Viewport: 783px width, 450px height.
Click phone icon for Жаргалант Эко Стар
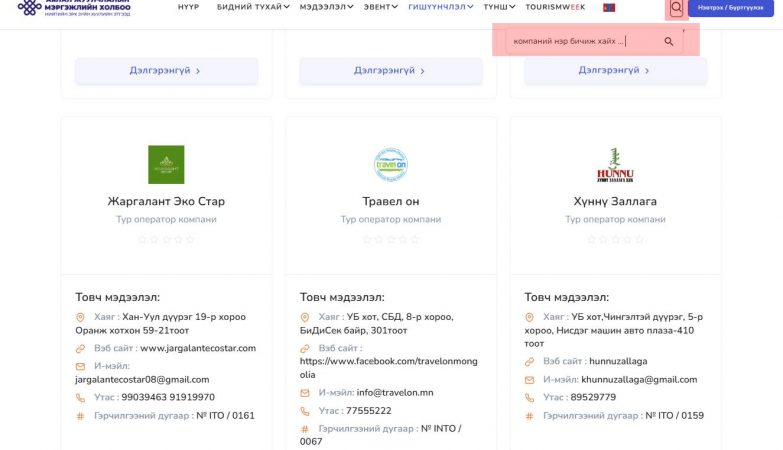(x=80, y=398)
